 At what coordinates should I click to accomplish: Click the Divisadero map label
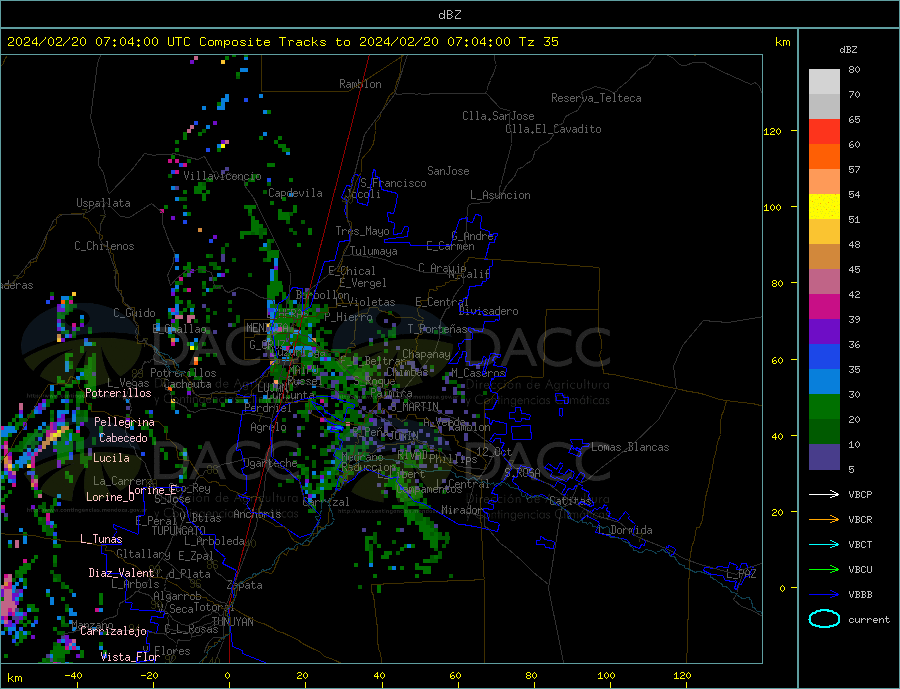(x=488, y=311)
